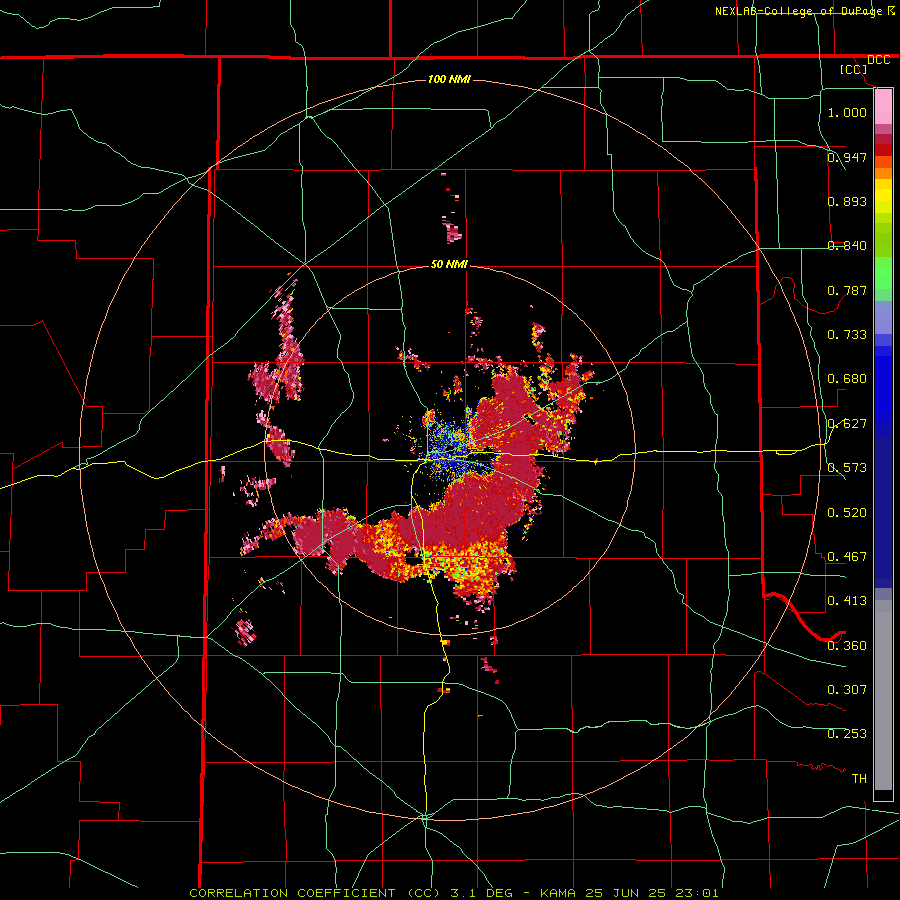Pick the lavender color bar segment
This screenshot has width=900, height=900.
click(883, 317)
